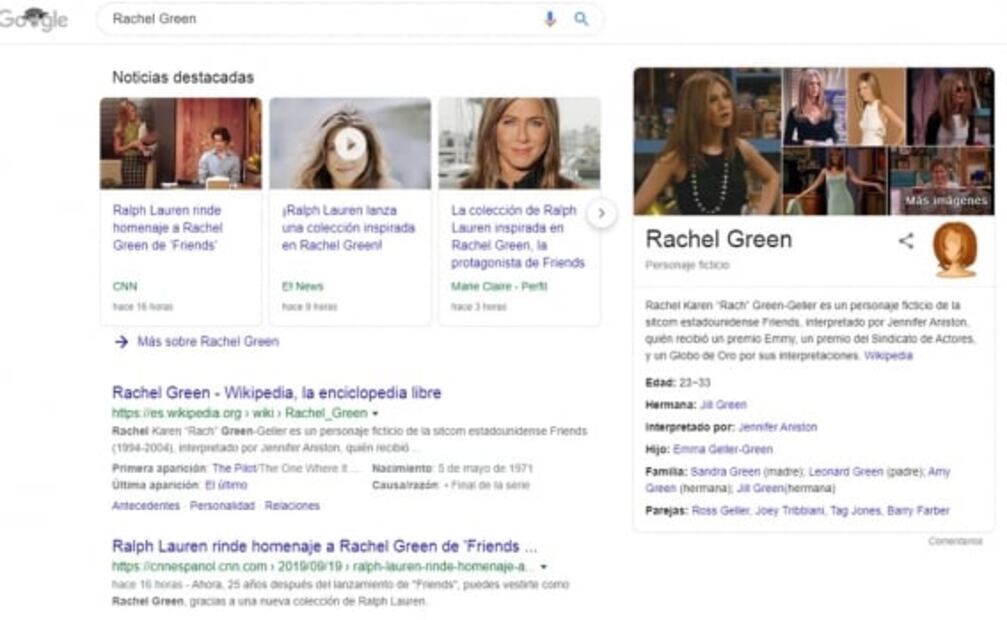The image size is (1007, 620).
Task: Click the arrow icon before Más sobre Rachel Green
Action: coord(121,342)
